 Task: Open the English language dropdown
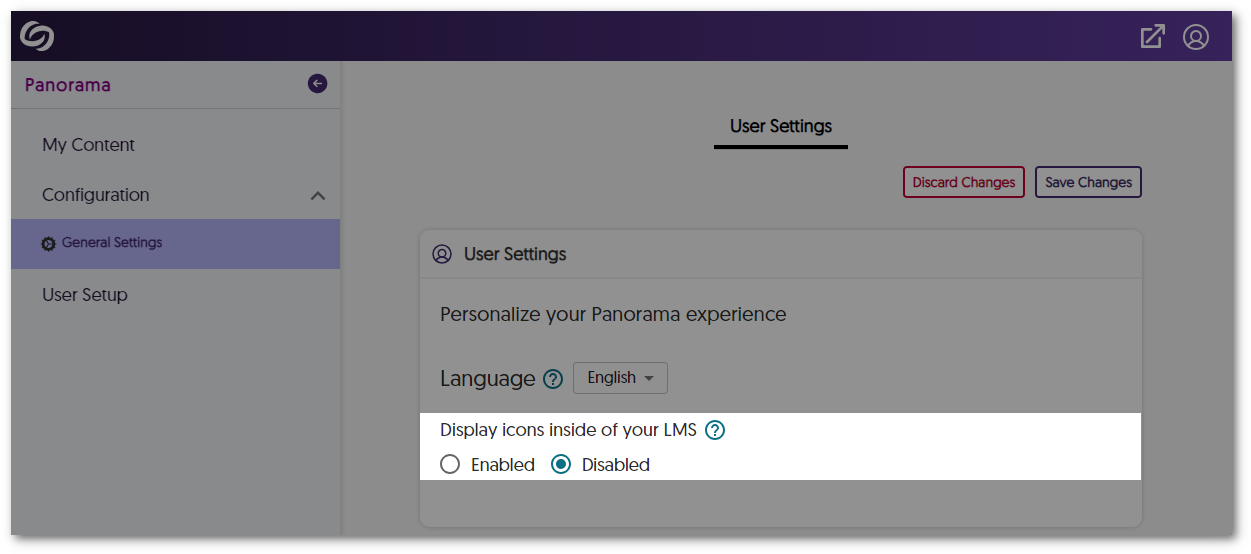tap(620, 378)
